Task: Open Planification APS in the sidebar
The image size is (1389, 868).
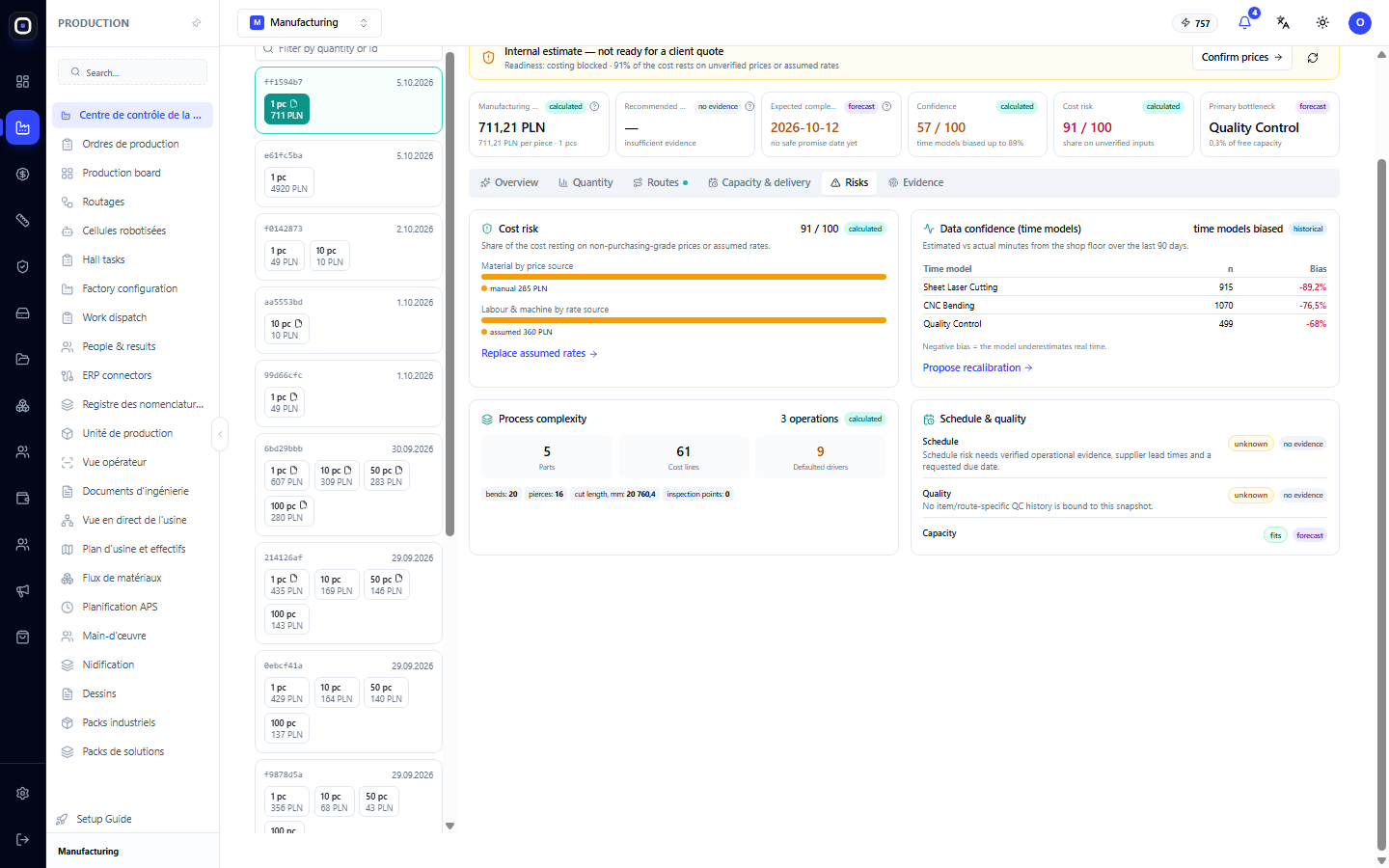Action: coord(133,608)
